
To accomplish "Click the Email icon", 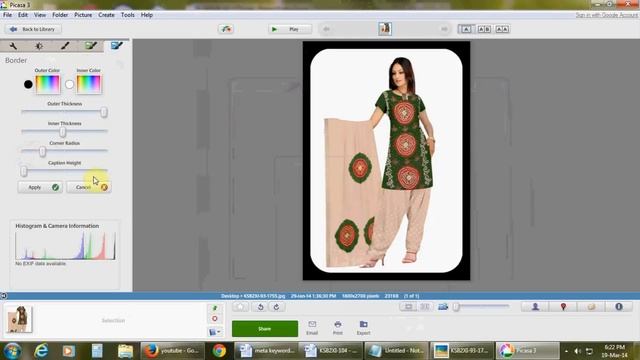I will pos(312,327).
